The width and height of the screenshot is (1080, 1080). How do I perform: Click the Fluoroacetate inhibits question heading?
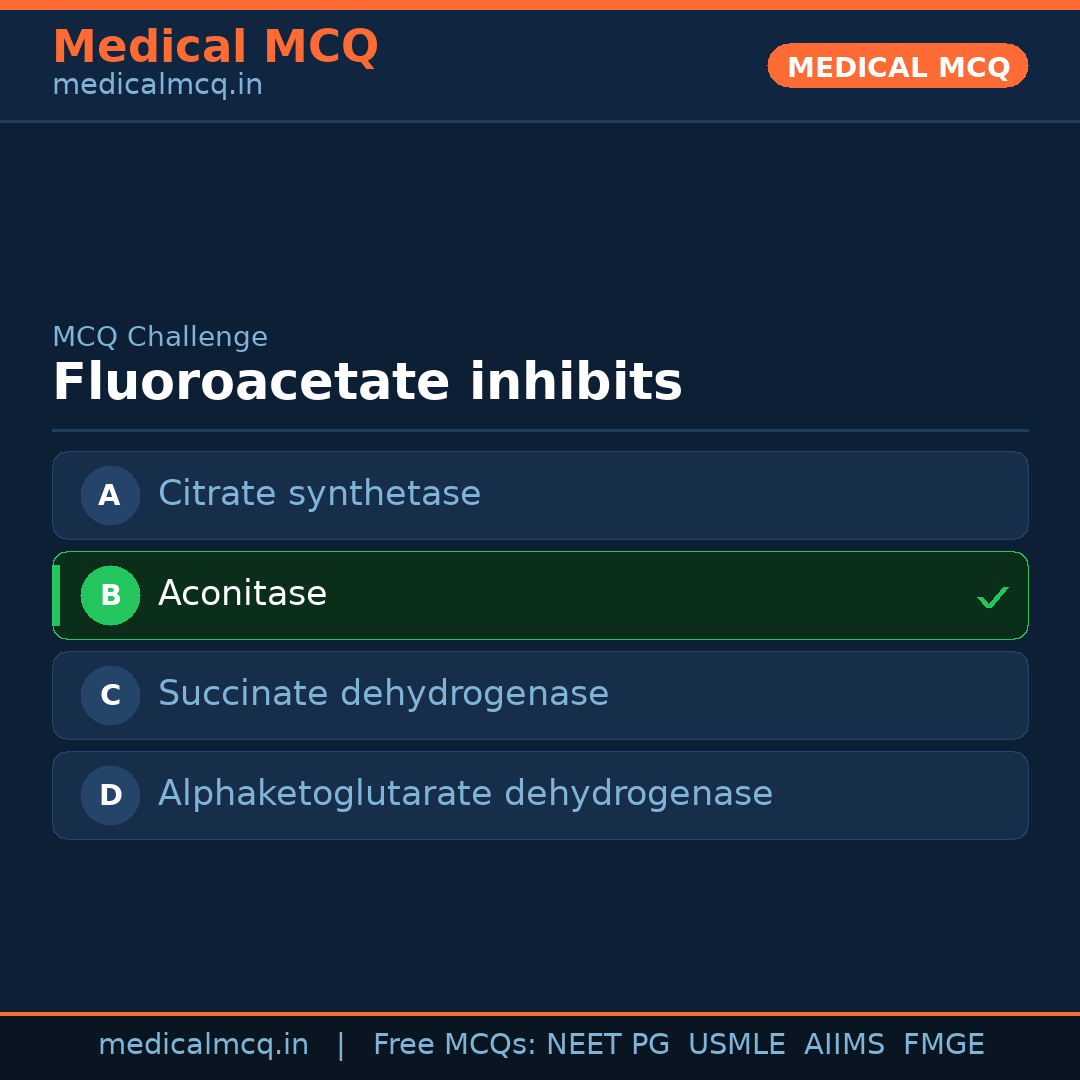pyautogui.click(x=367, y=383)
